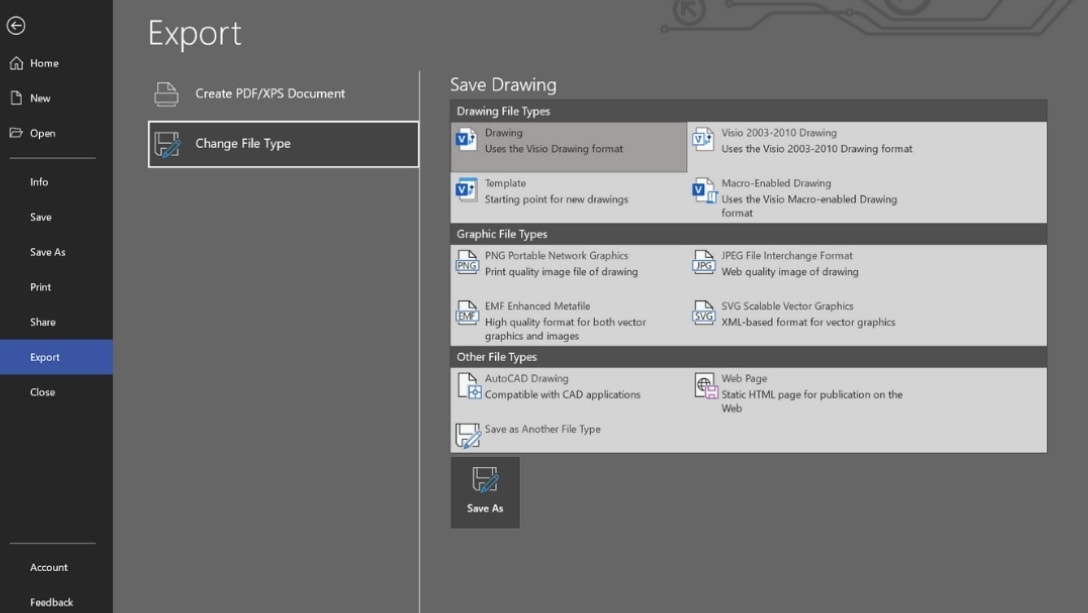Image resolution: width=1088 pixels, height=613 pixels.
Task: Click the Save As button below file types
Action: [x=485, y=492]
